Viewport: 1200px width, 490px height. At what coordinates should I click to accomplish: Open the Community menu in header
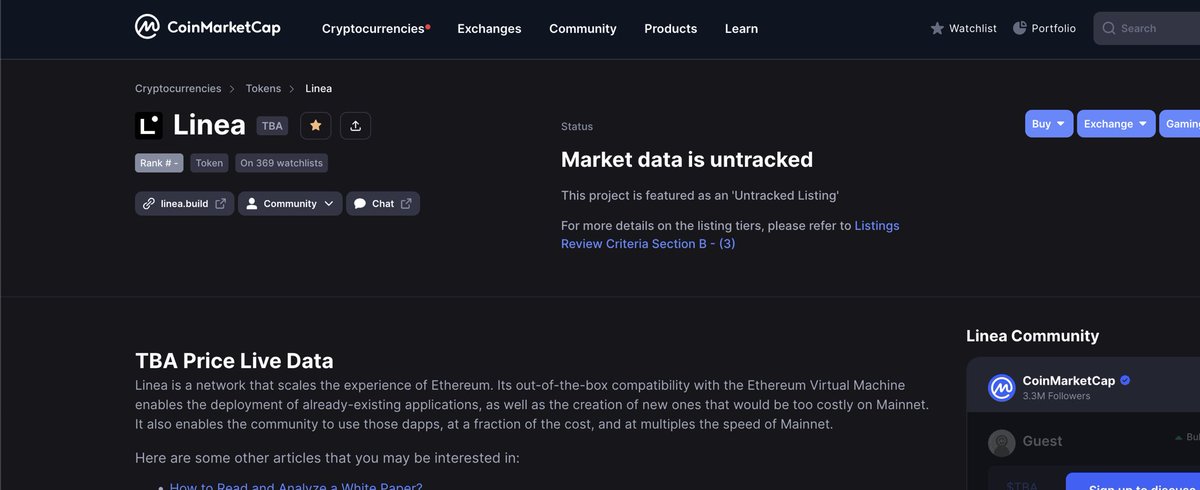click(583, 29)
